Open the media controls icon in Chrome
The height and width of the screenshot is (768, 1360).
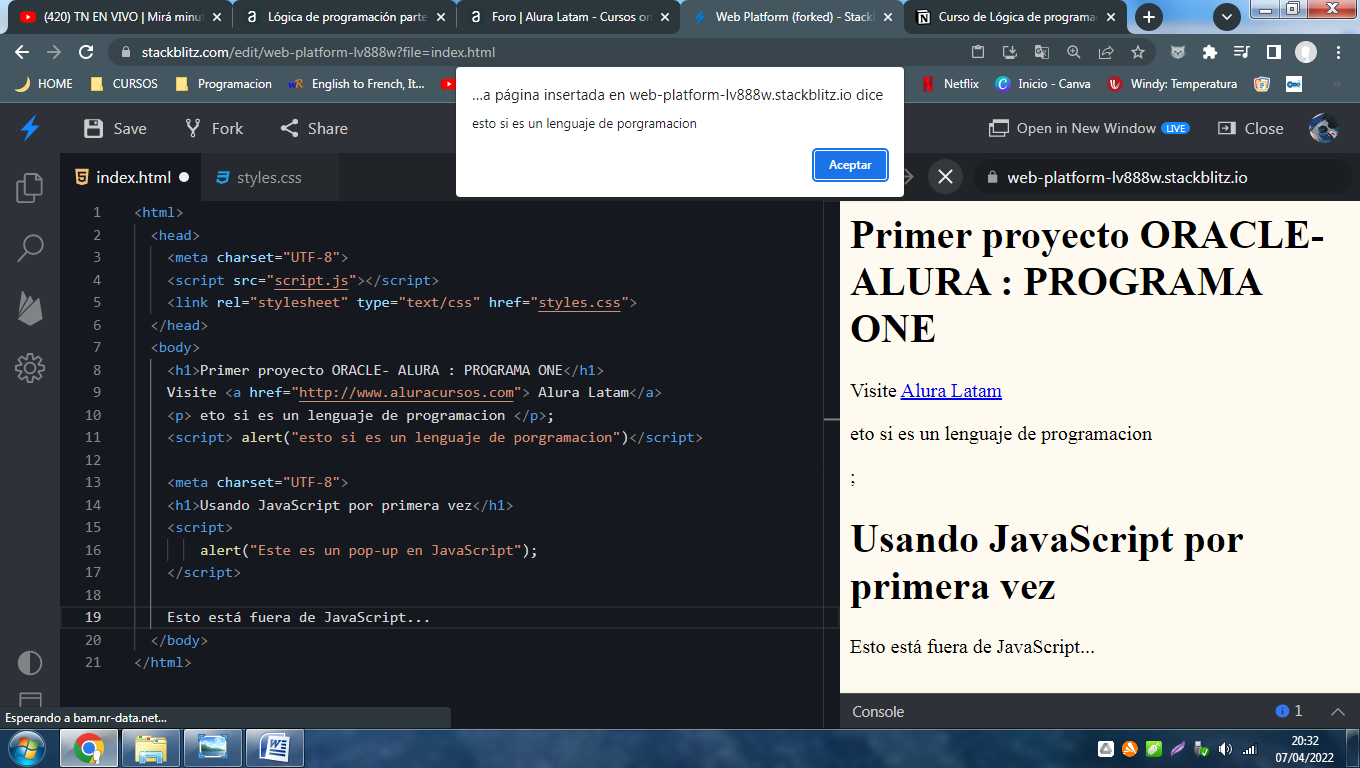point(1241,52)
